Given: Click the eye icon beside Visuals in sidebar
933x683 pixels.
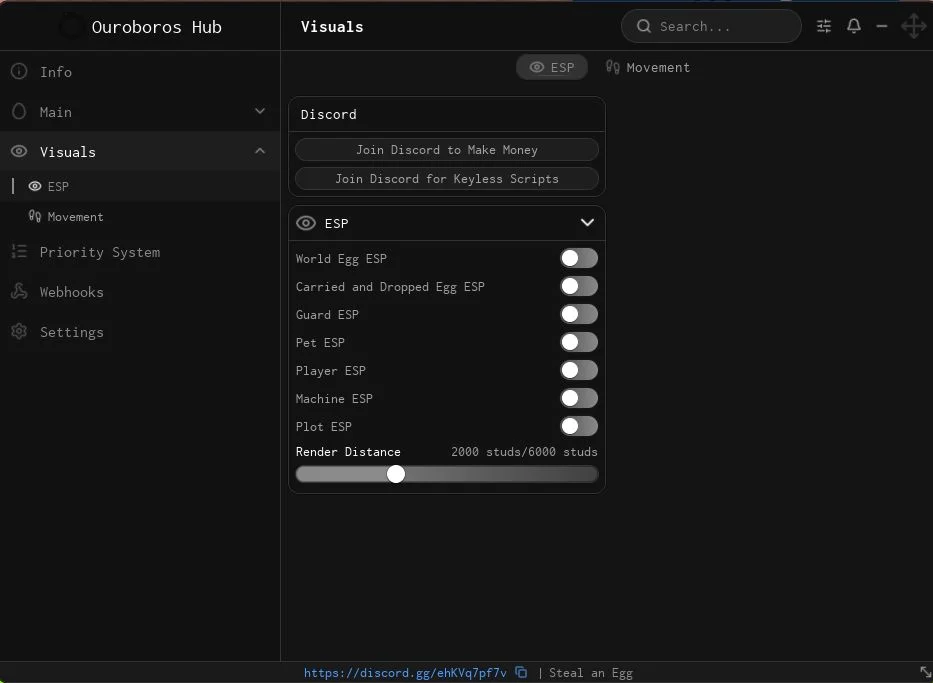Looking at the screenshot, I should point(19,152).
